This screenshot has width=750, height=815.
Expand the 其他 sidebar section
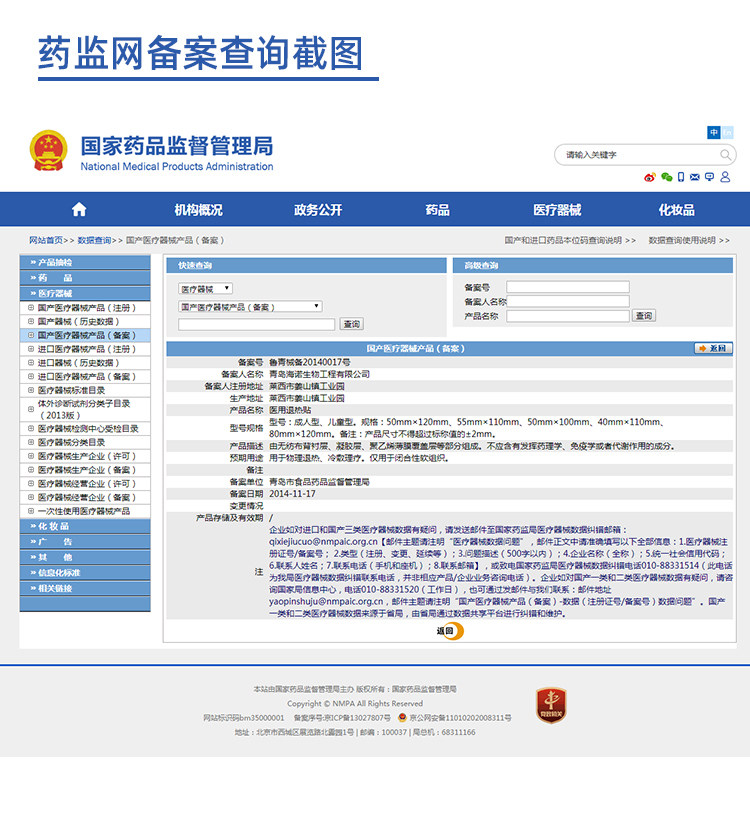coord(85,557)
